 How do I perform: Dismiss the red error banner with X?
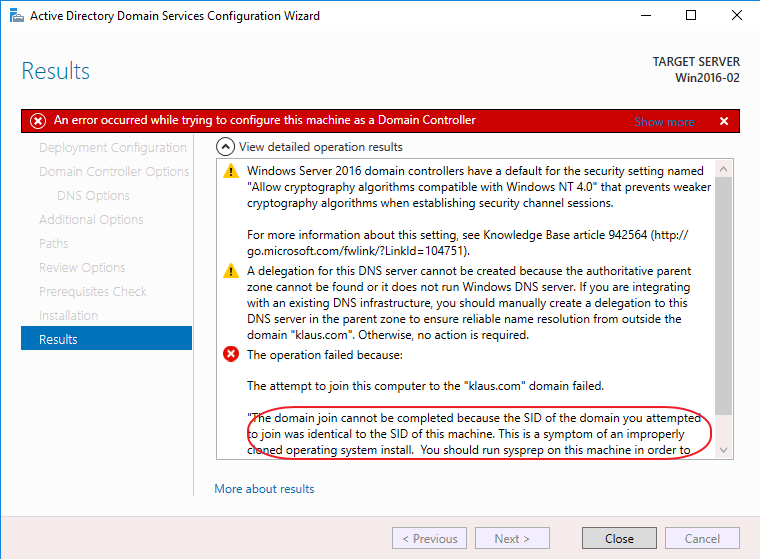click(x=724, y=121)
